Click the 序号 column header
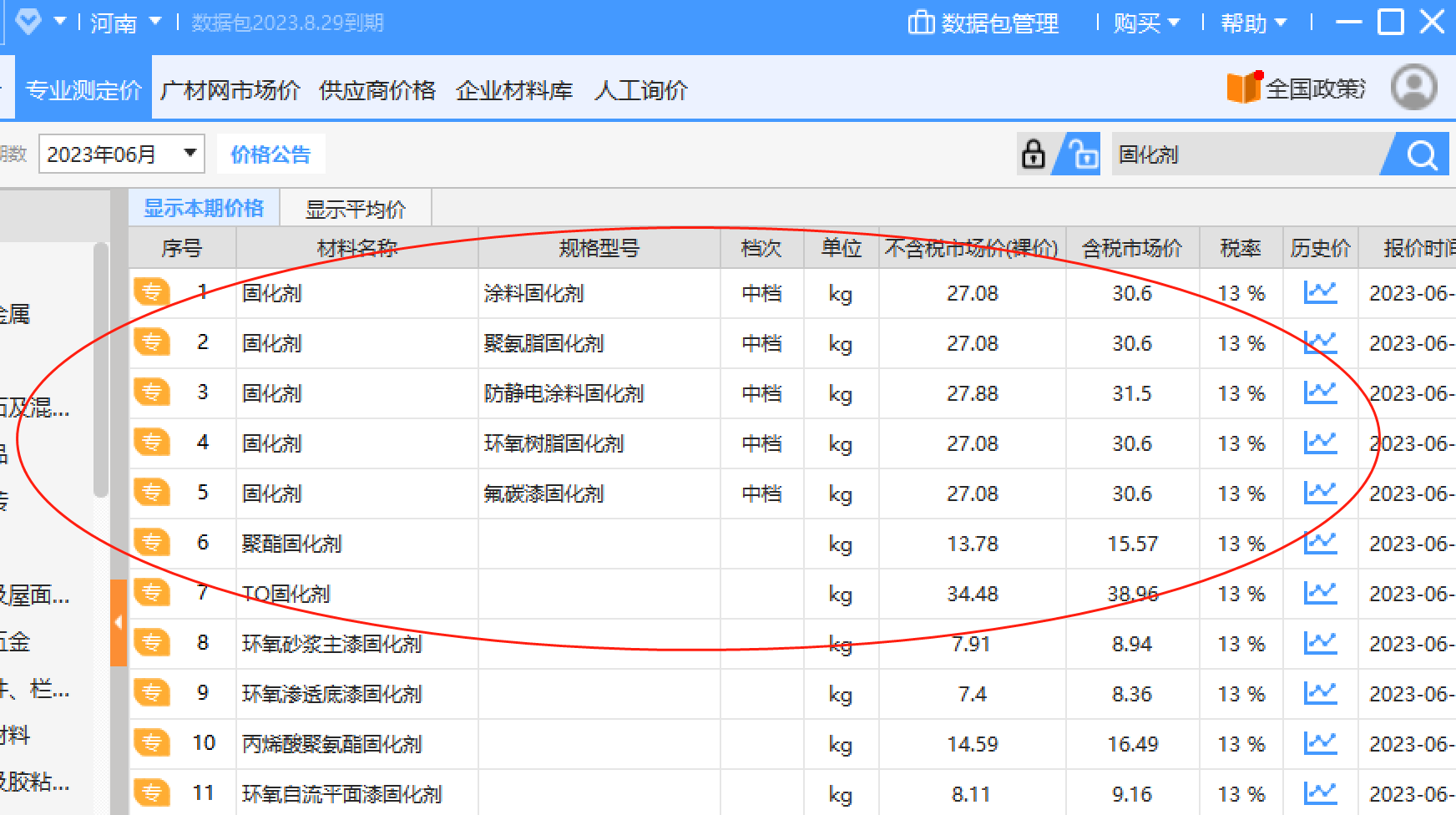Viewport: 1456px width, 815px height. click(182, 248)
